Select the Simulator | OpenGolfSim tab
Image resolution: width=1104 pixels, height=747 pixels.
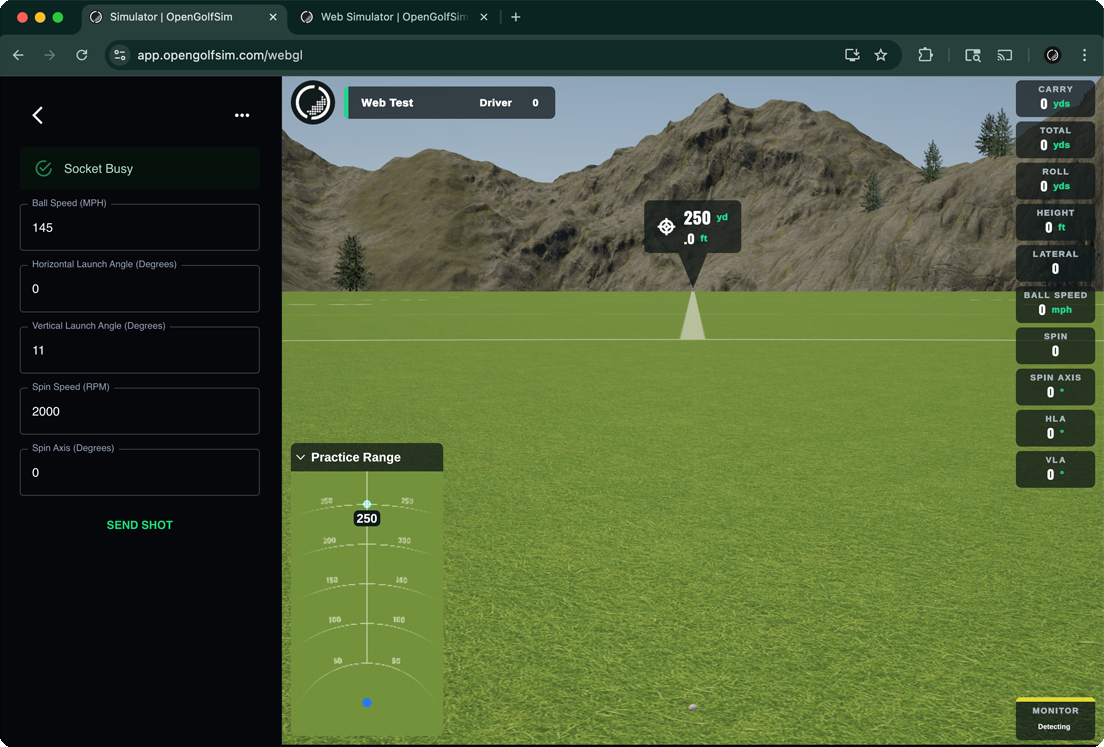(x=180, y=17)
